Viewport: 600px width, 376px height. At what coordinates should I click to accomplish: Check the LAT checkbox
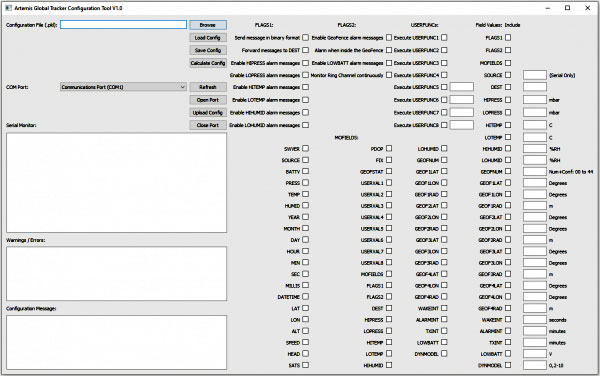(305, 308)
